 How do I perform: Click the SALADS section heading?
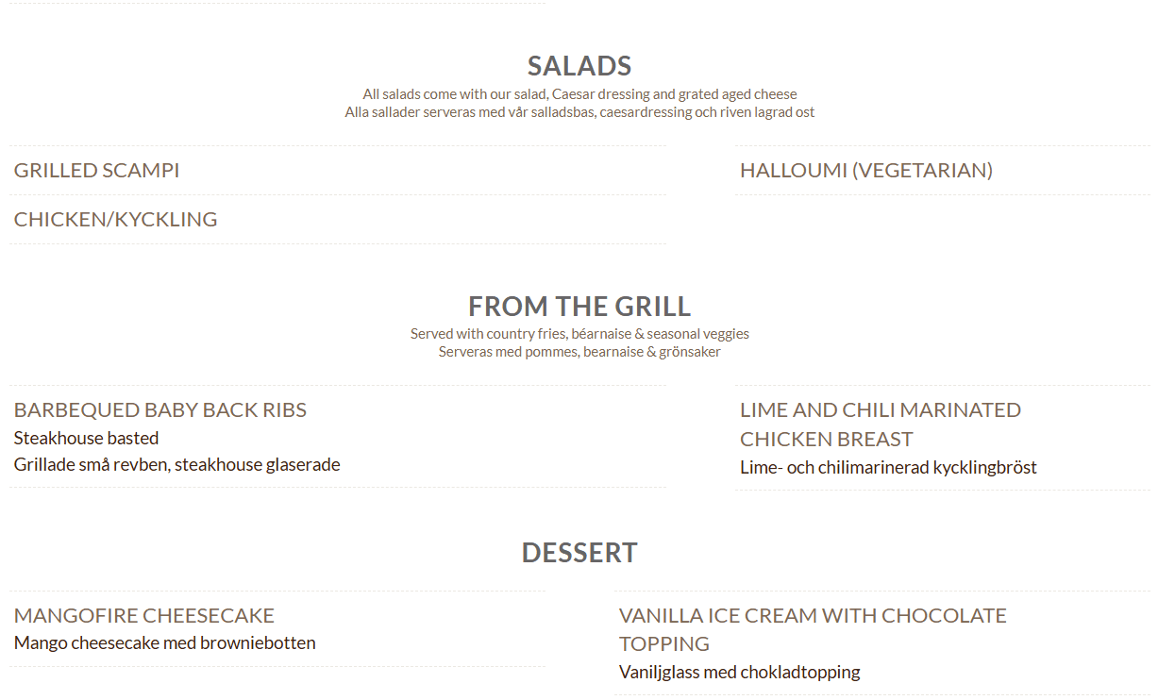point(579,66)
